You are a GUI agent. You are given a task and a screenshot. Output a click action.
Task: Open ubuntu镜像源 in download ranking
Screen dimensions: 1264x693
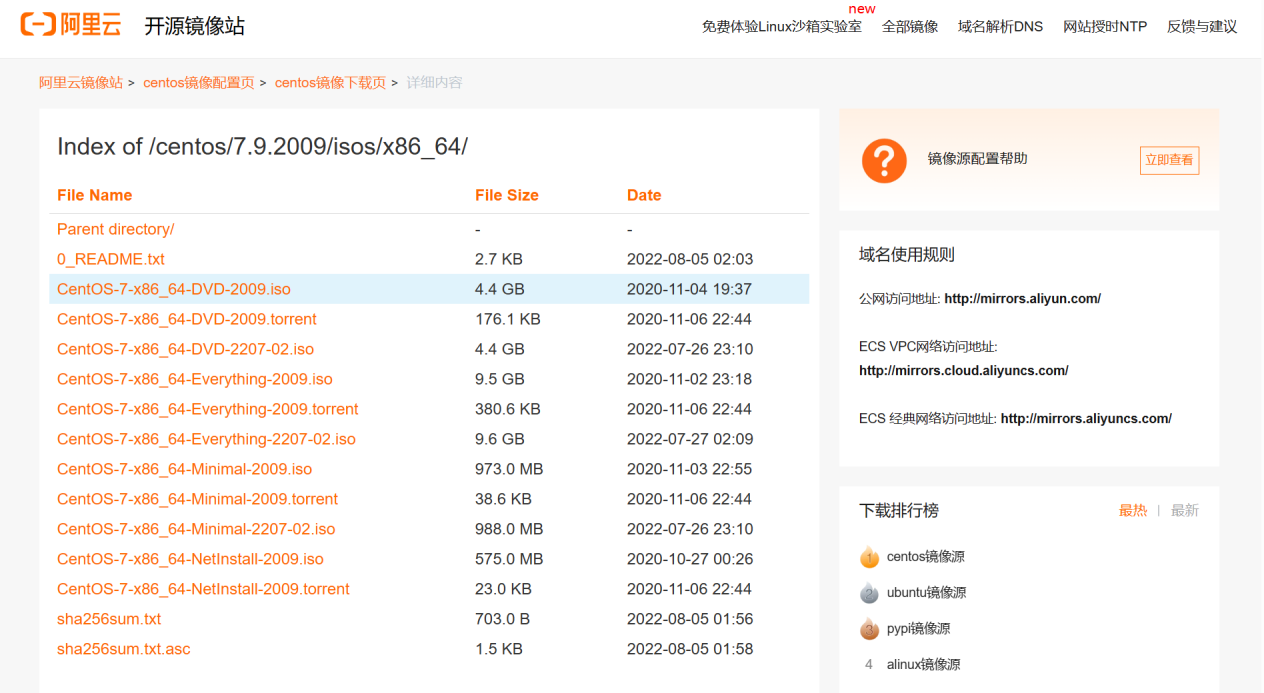click(x=927, y=593)
